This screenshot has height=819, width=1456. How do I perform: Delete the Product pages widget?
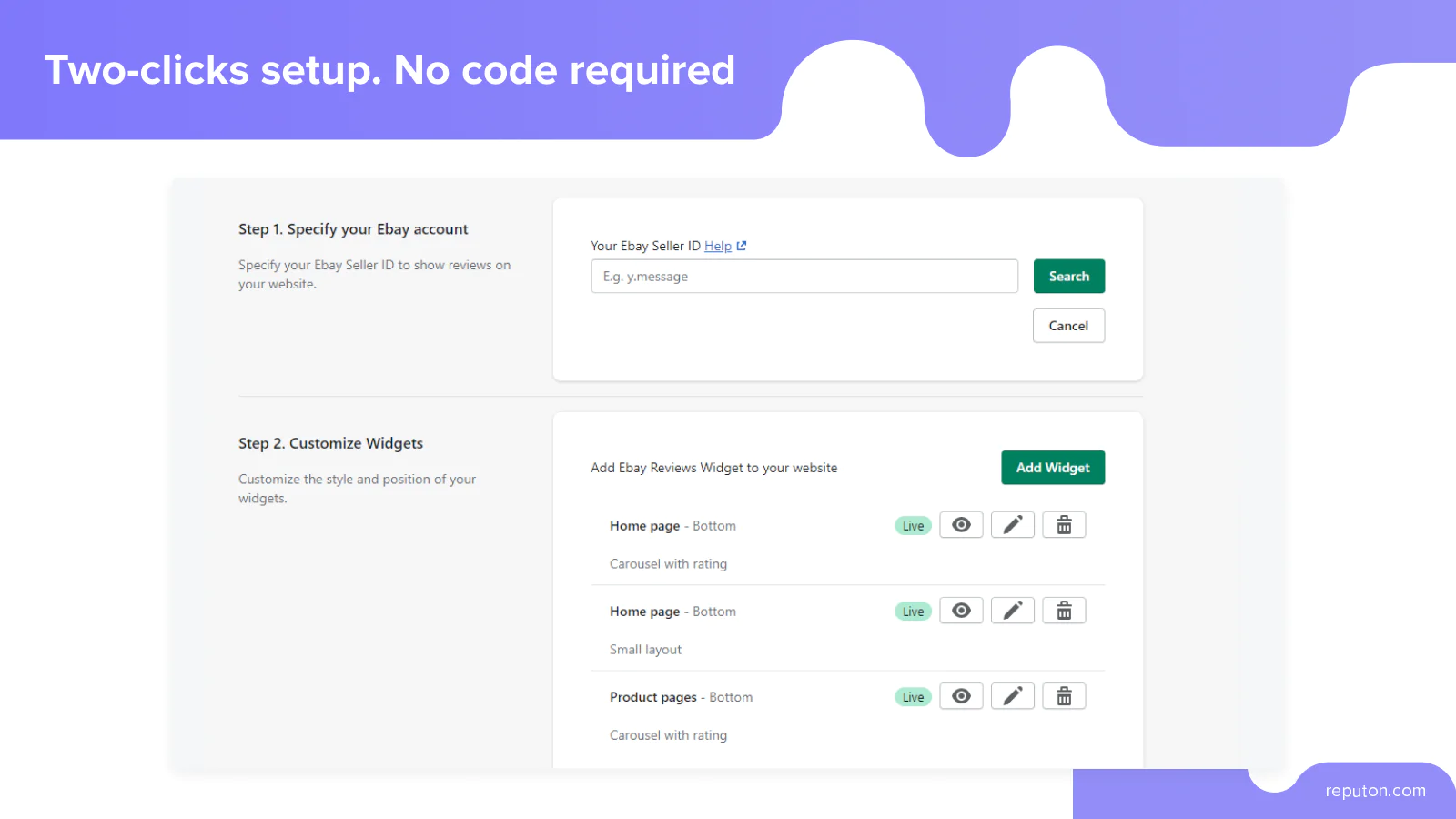tap(1064, 696)
